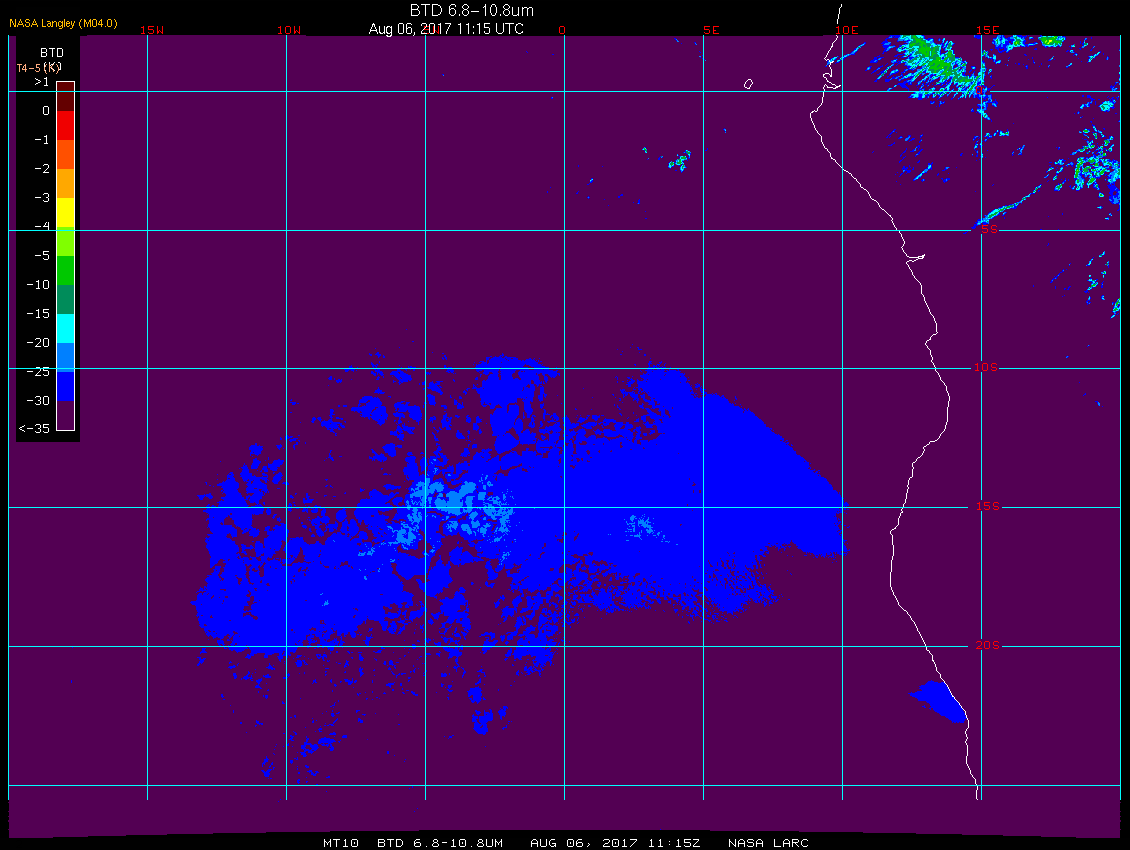Click the 'T4-5 (K)' legend units label
Image resolution: width=1130 pixels, height=850 pixels.
point(39,68)
